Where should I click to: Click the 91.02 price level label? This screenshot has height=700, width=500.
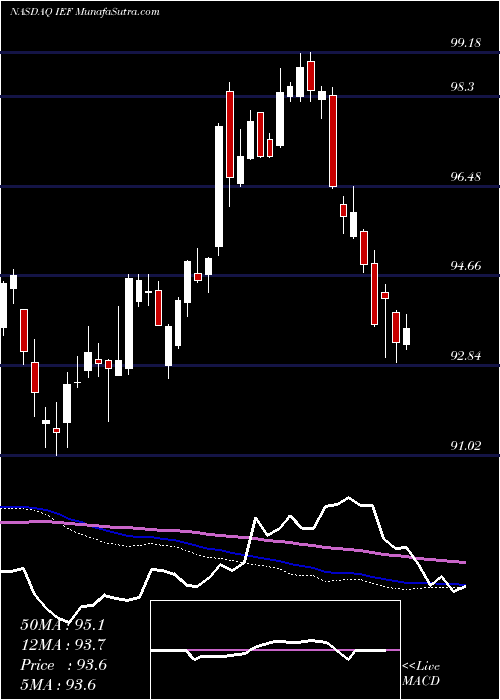coord(466,446)
